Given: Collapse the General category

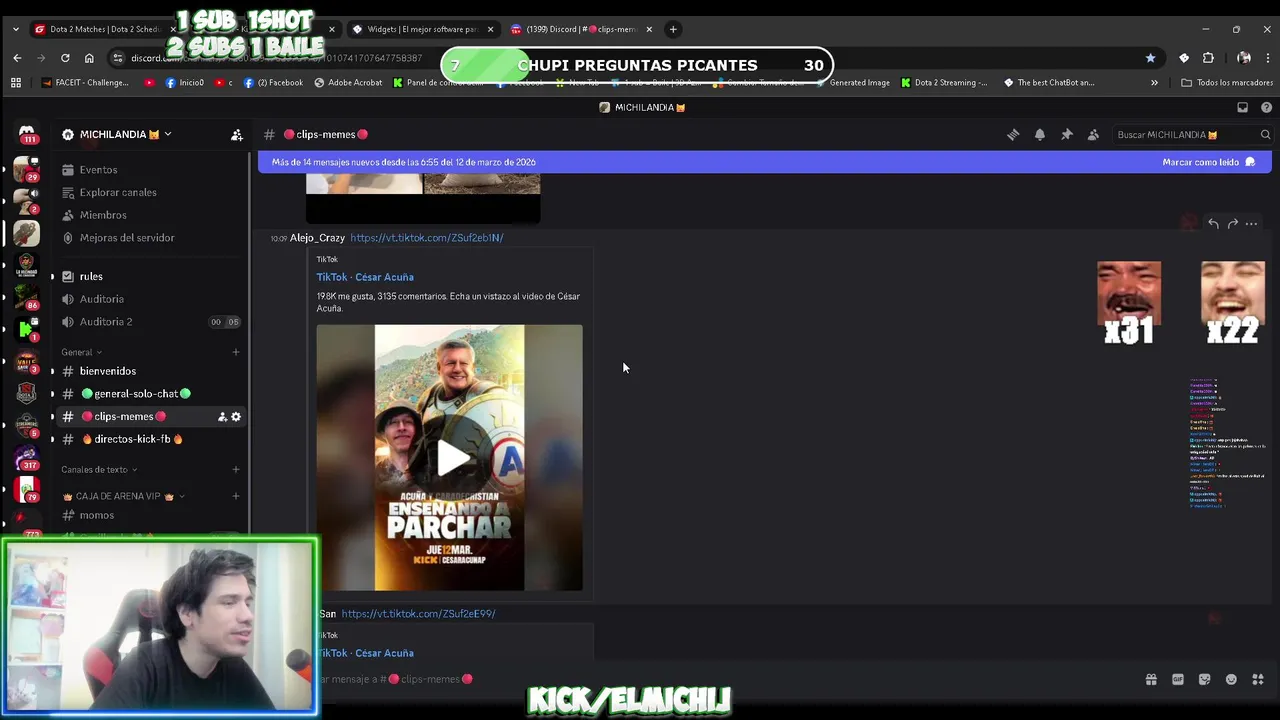Looking at the screenshot, I should click(x=84, y=352).
